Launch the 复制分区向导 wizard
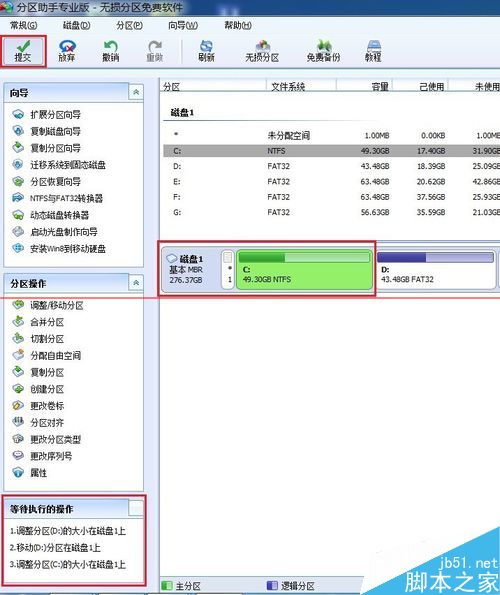The width and height of the screenshot is (500, 595). pos(46,148)
